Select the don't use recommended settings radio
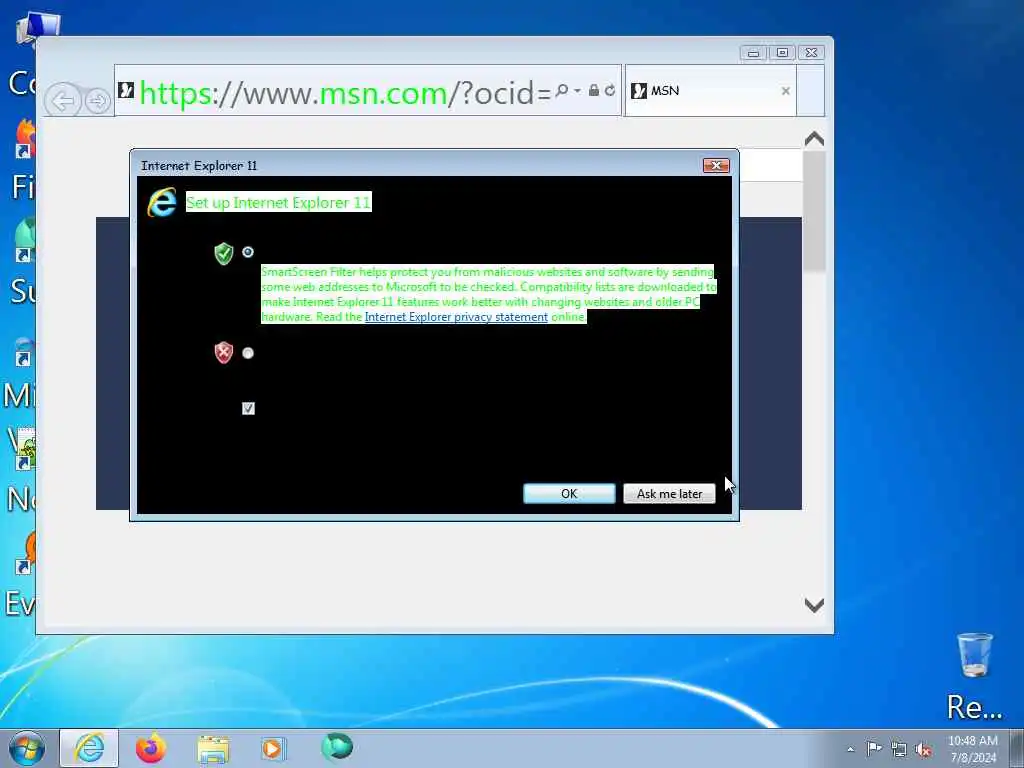The height and width of the screenshot is (768, 1024). (248, 353)
